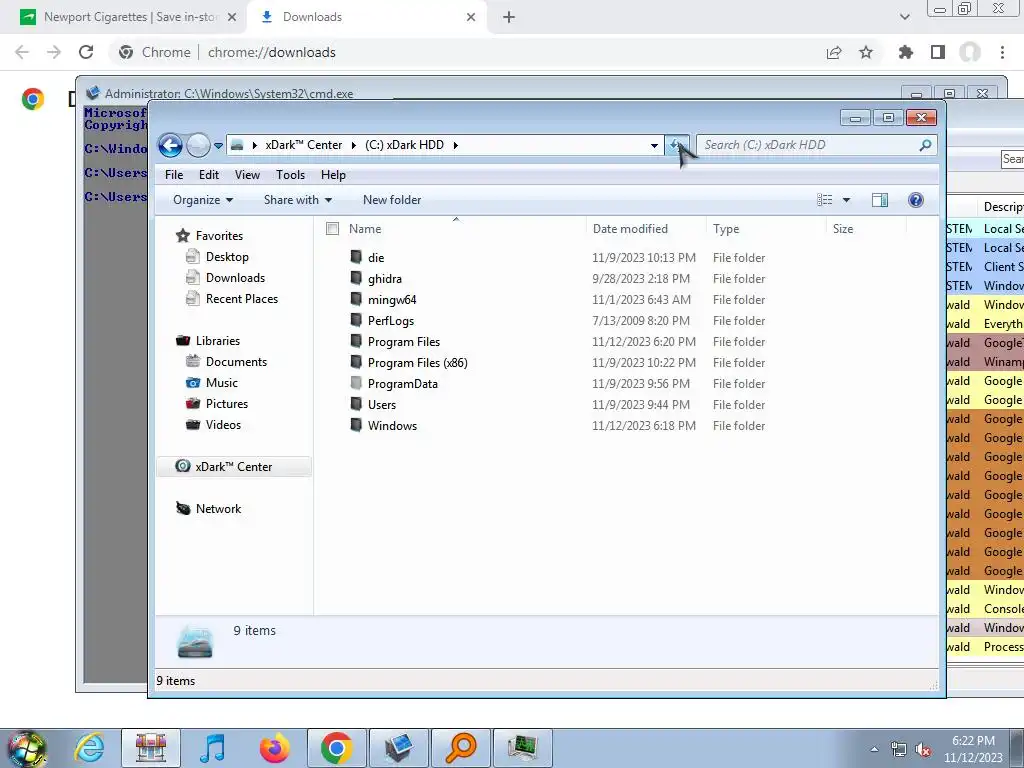Open the Share with dropdown
This screenshot has width=1024, height=768.
[x=298, y=200]
